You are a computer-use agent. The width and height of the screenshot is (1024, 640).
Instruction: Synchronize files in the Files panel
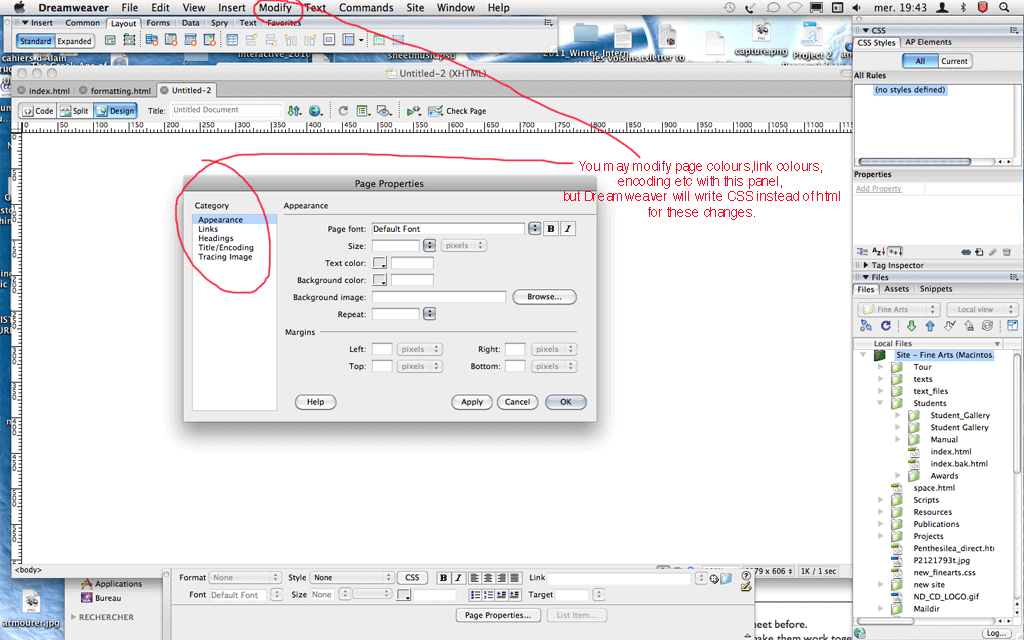[987, 325]
